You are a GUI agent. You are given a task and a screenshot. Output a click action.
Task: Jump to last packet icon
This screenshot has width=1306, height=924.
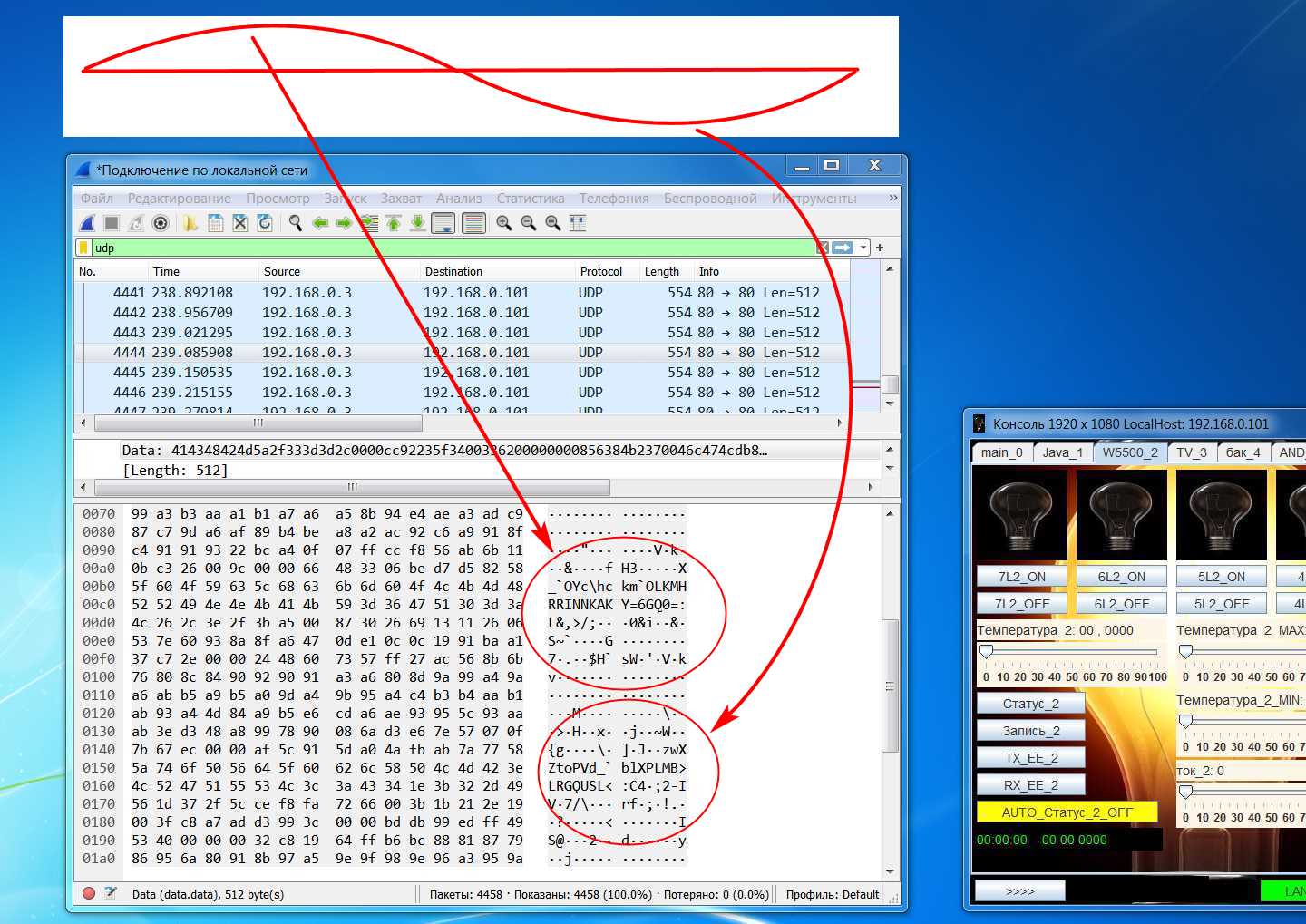[x=418, y=222]
